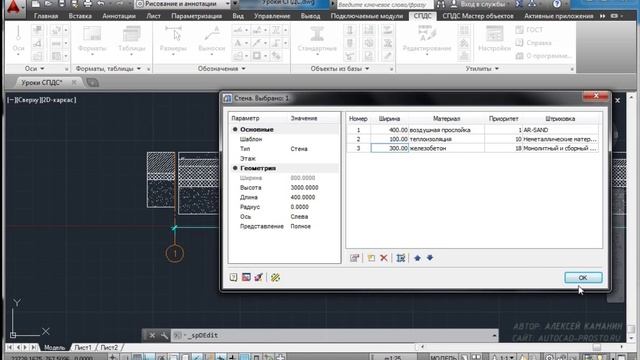Switch to the Лист1 layout tab
This screenshot has height=360, width=640.
click(83, 348)
